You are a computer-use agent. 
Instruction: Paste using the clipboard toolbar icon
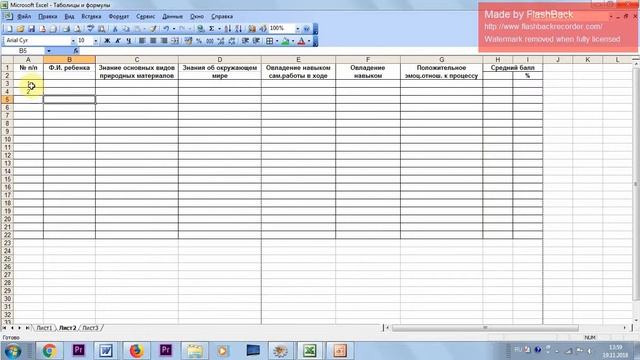[x=138, y=29]
